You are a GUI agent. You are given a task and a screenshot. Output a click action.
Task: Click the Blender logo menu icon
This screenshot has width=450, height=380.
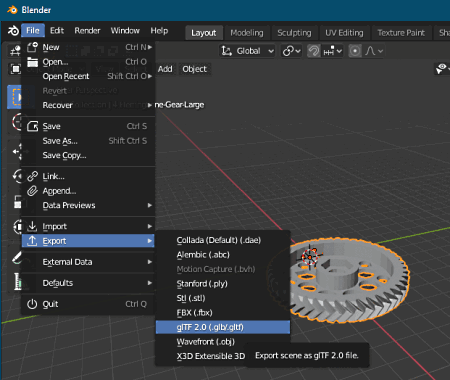tap(13, 31)
